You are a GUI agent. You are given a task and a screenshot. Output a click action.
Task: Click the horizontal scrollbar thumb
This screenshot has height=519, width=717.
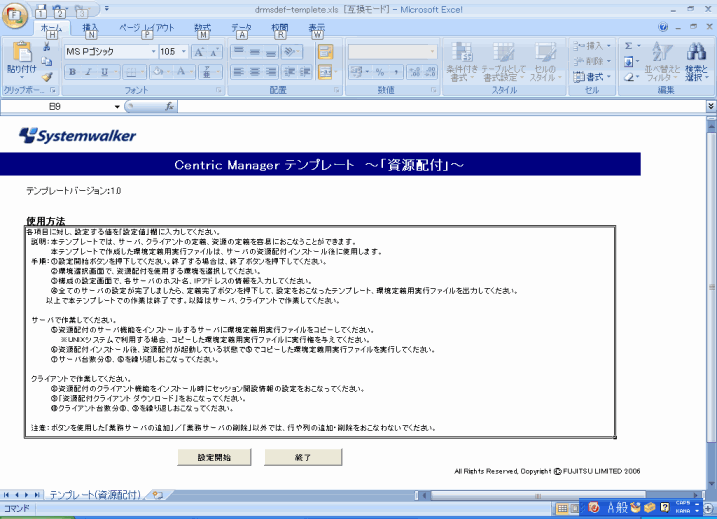[x=538, y=495]
